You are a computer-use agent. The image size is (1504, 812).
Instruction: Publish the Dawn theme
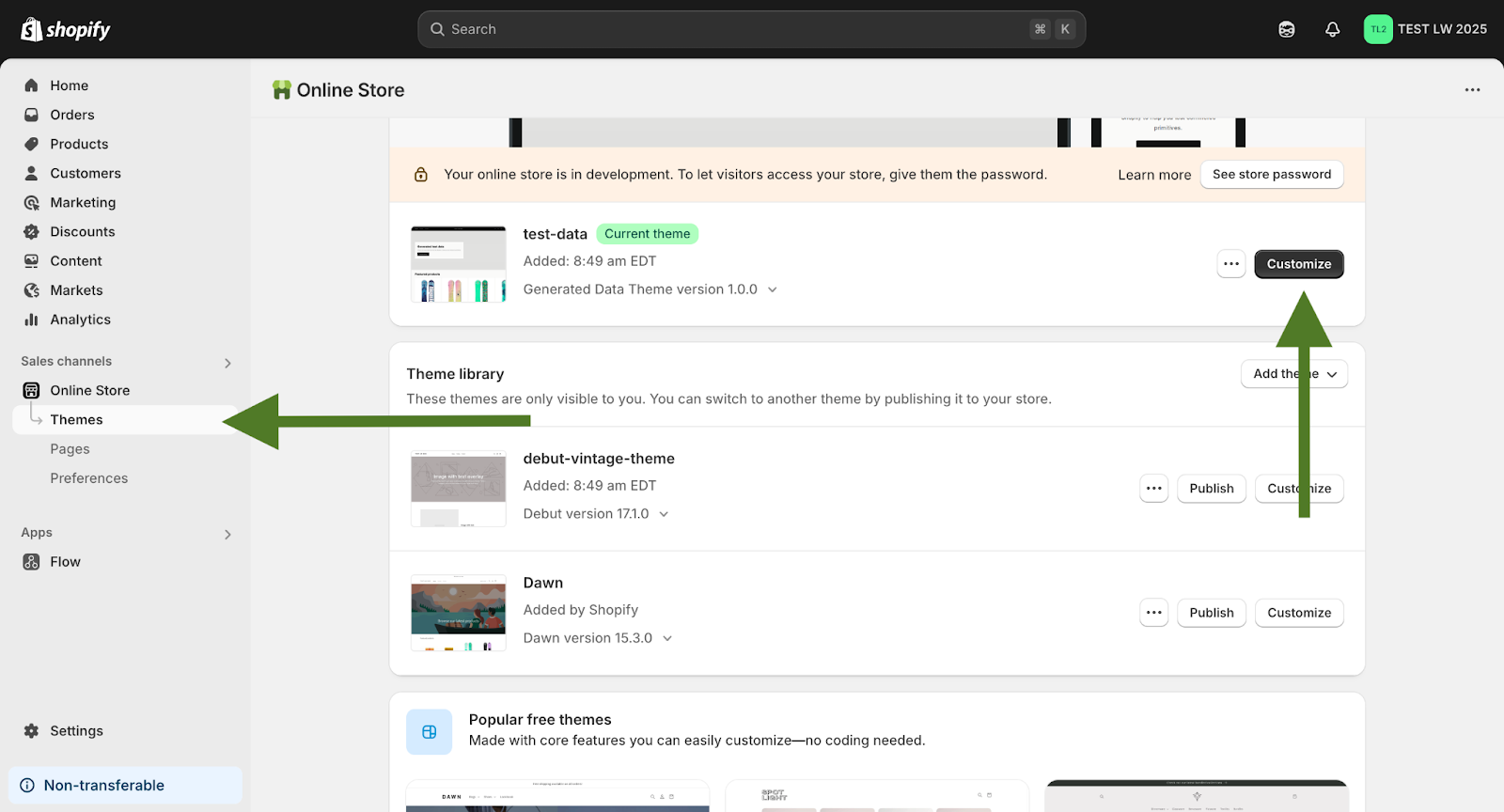point(1212,613)
